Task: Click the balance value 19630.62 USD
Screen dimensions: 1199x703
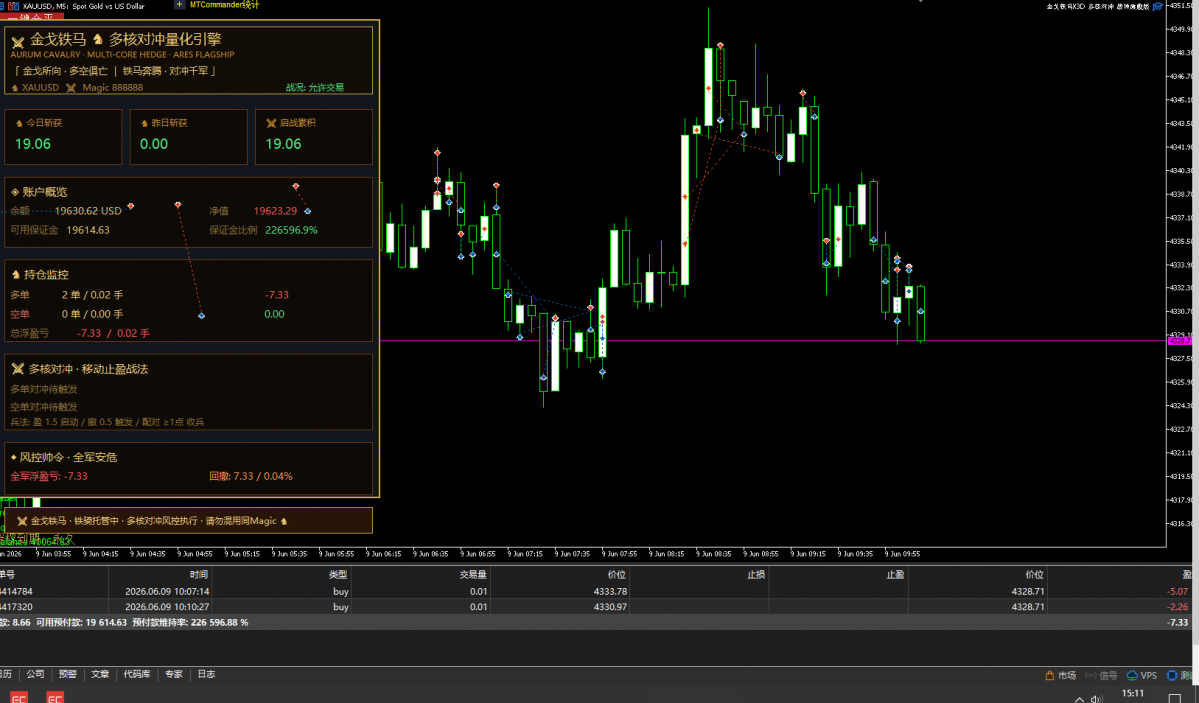Action: 88,210
